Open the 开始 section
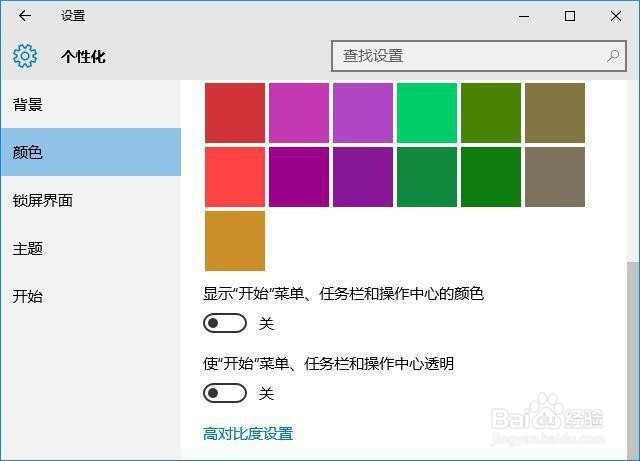 click(91, 296)
